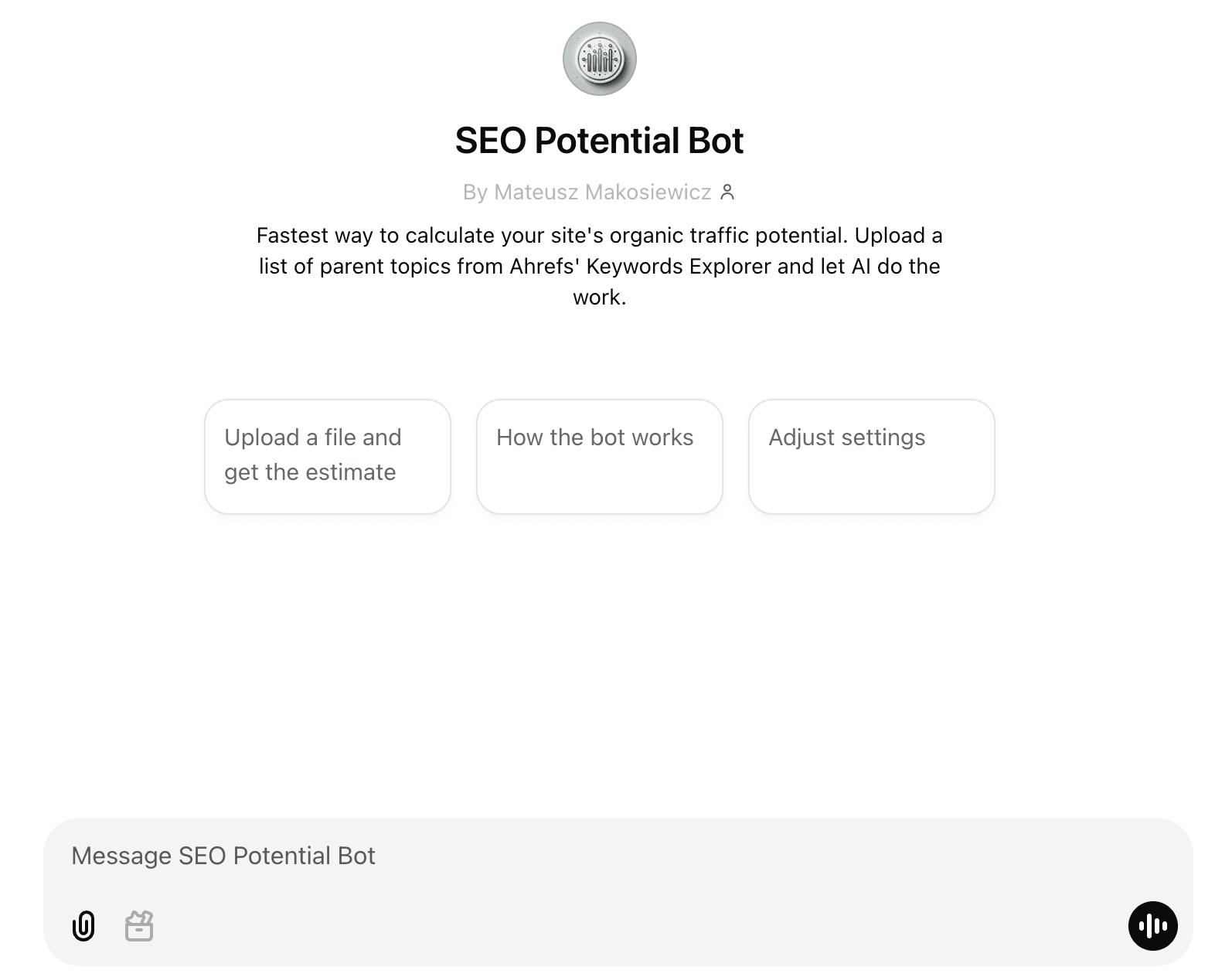Click the word "work." ending the description
This screenshot has width=1232, height=977.
click(x=600, y=297)
